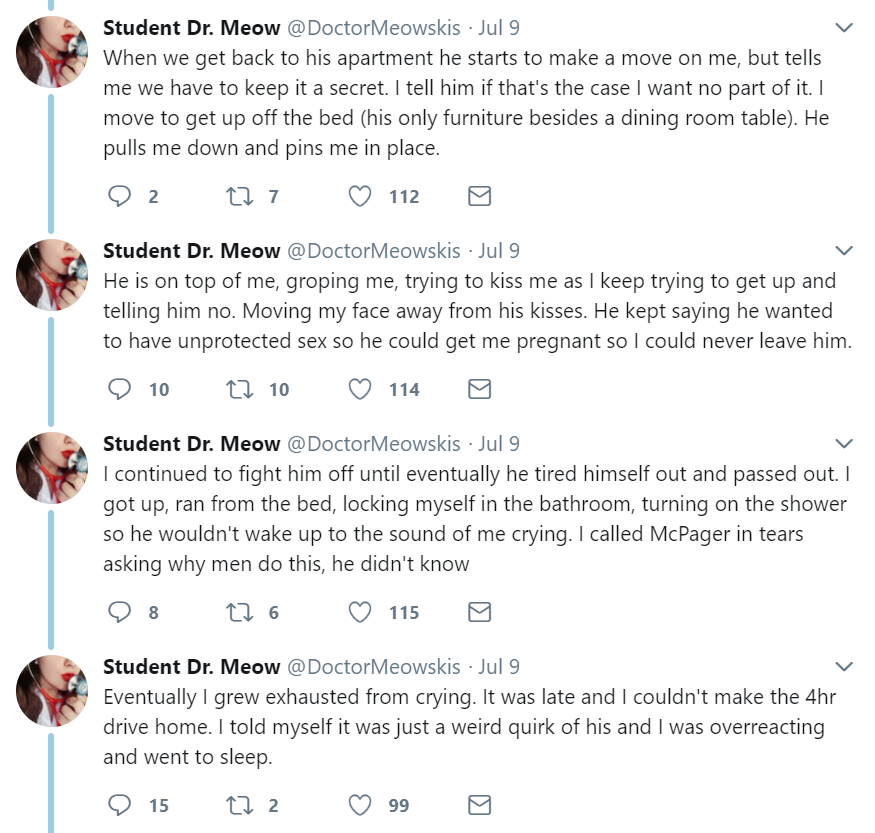Screen dimensions: 875x833
Task: Click the envelope icon under the second tweet
Action: pos(479,389)
